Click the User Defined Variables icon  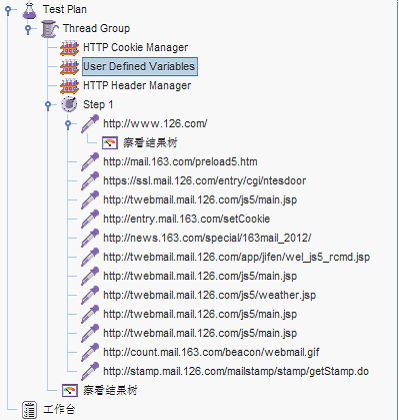[69, 67]
